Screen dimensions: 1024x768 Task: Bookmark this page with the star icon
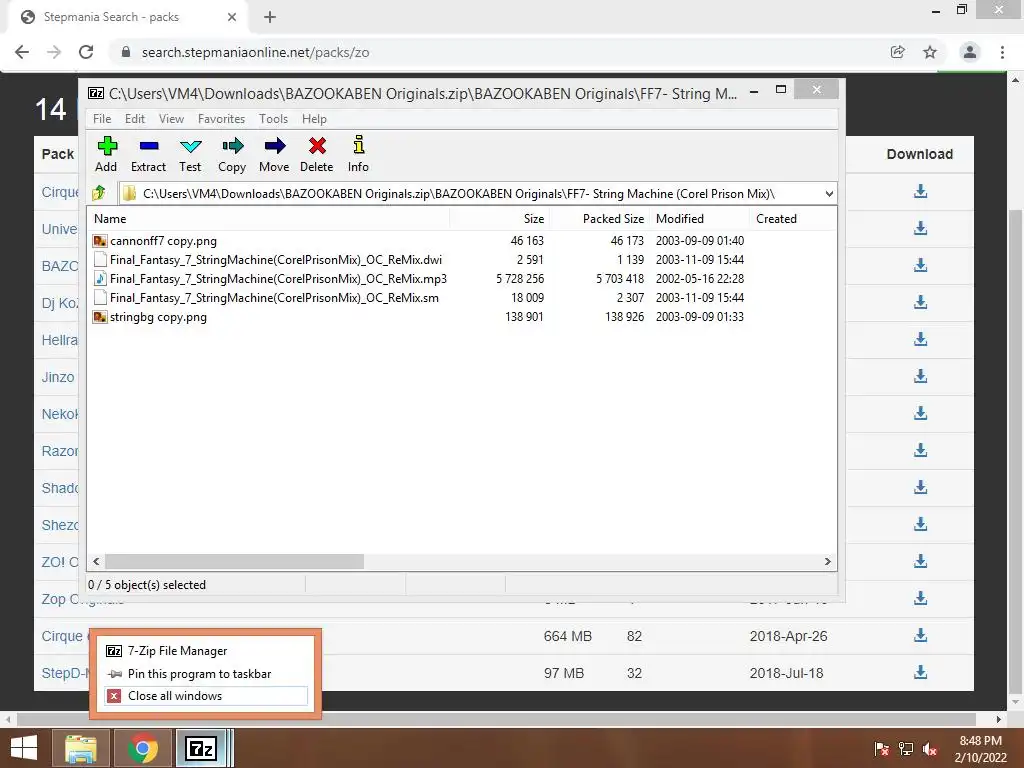(x=930, y=52)
